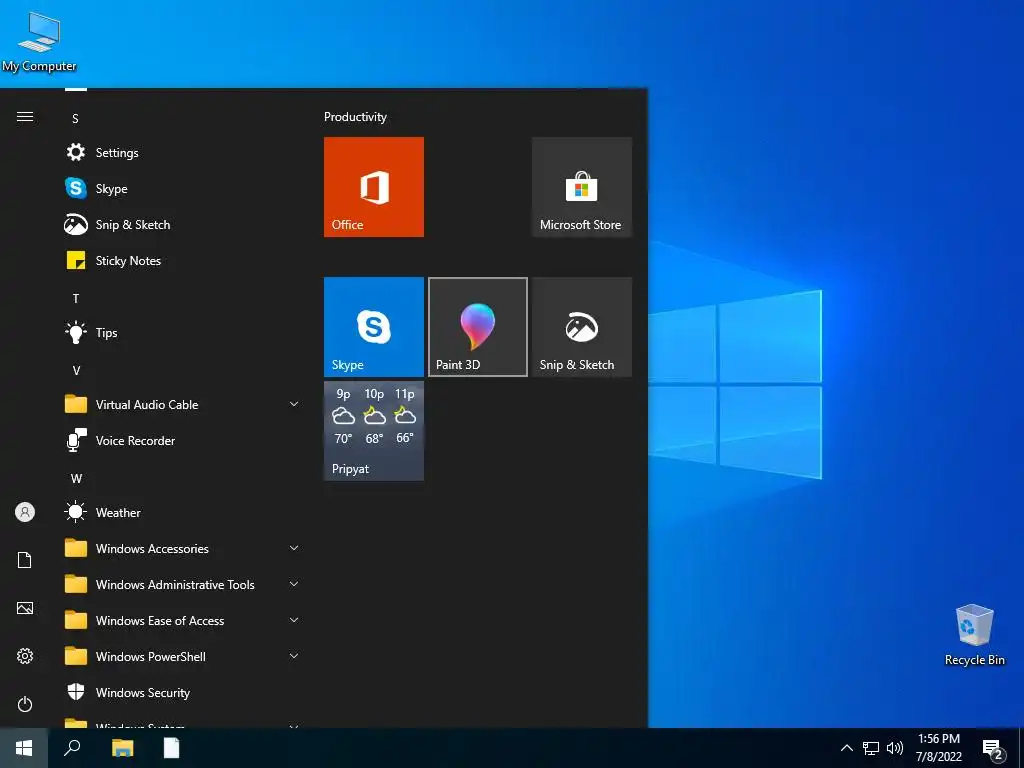The image size is (1024, 768).
Task: Show hidden tray icons arrow
Action: click(846, 748)
